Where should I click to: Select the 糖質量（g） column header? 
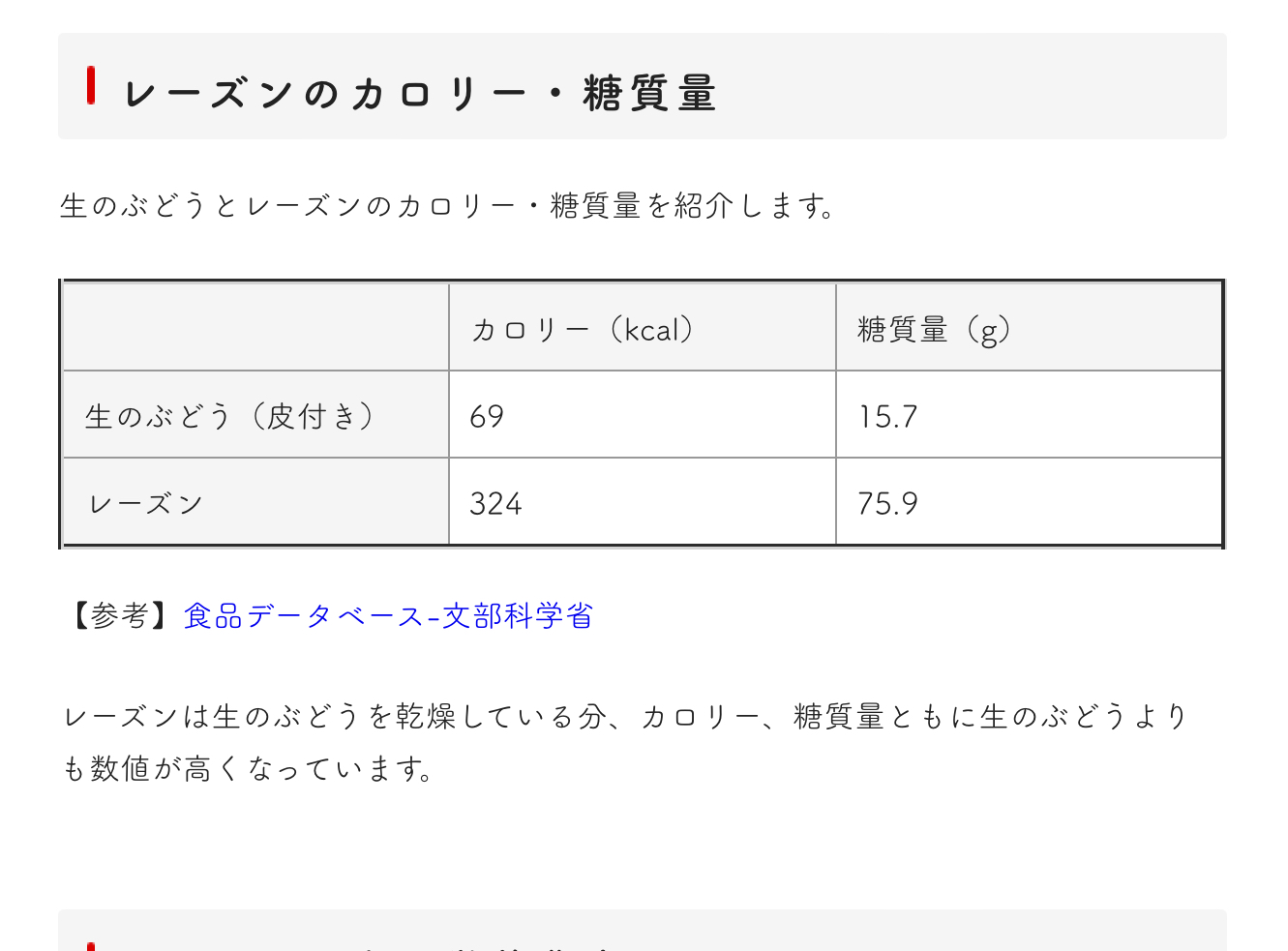click(934, 330)
